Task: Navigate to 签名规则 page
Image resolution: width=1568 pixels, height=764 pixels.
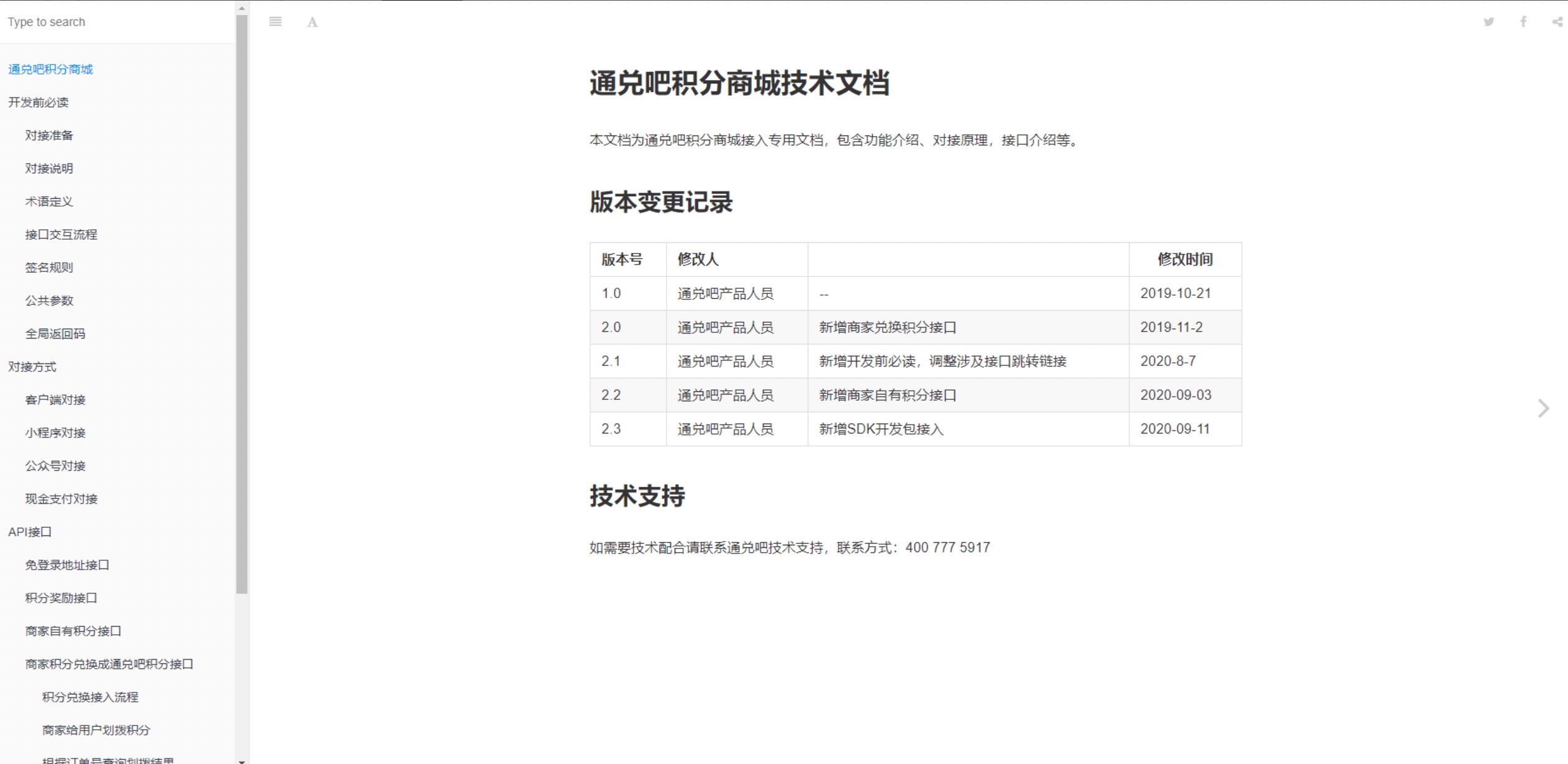Action: click(48, 267)
